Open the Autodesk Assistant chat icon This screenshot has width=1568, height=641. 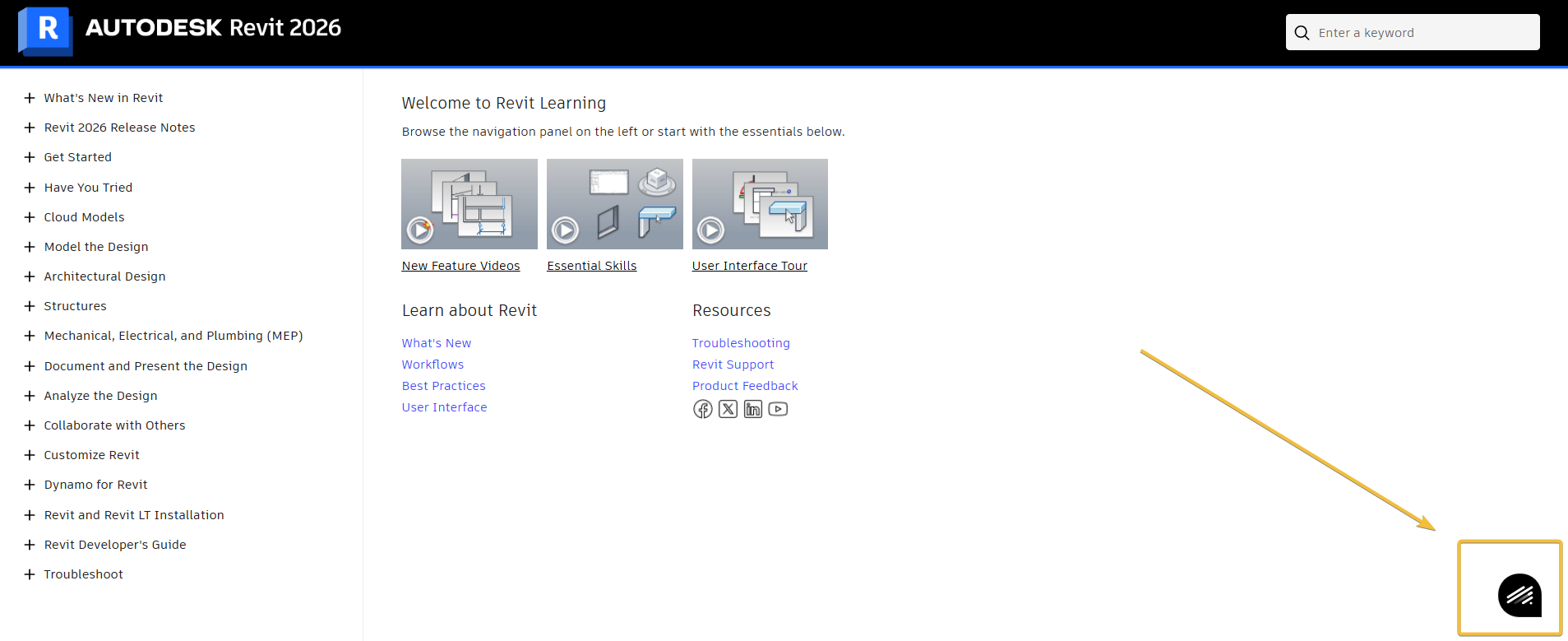tap(1519, 595)
